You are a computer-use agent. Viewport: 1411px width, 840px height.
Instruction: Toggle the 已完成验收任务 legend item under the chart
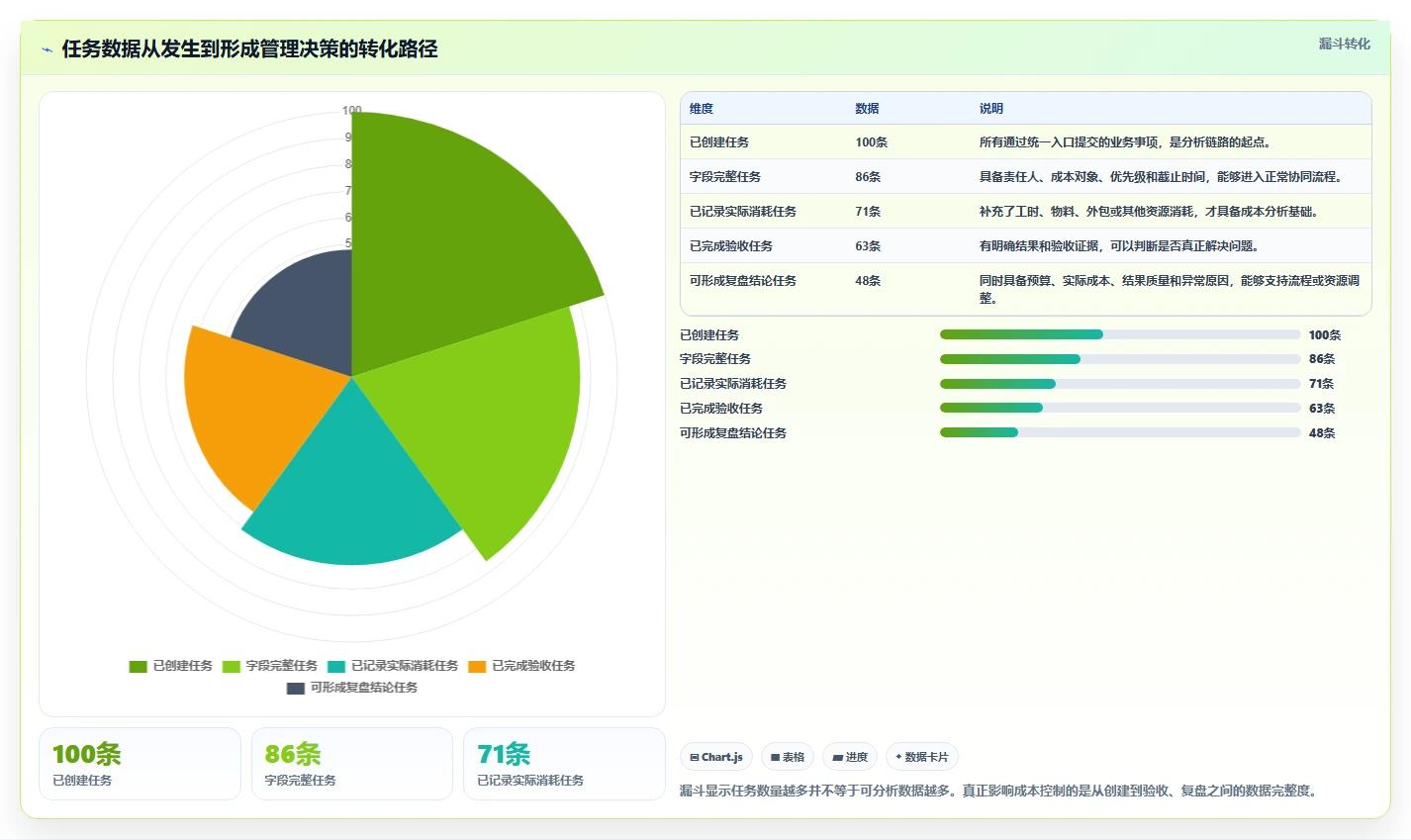tap(521, 666)
